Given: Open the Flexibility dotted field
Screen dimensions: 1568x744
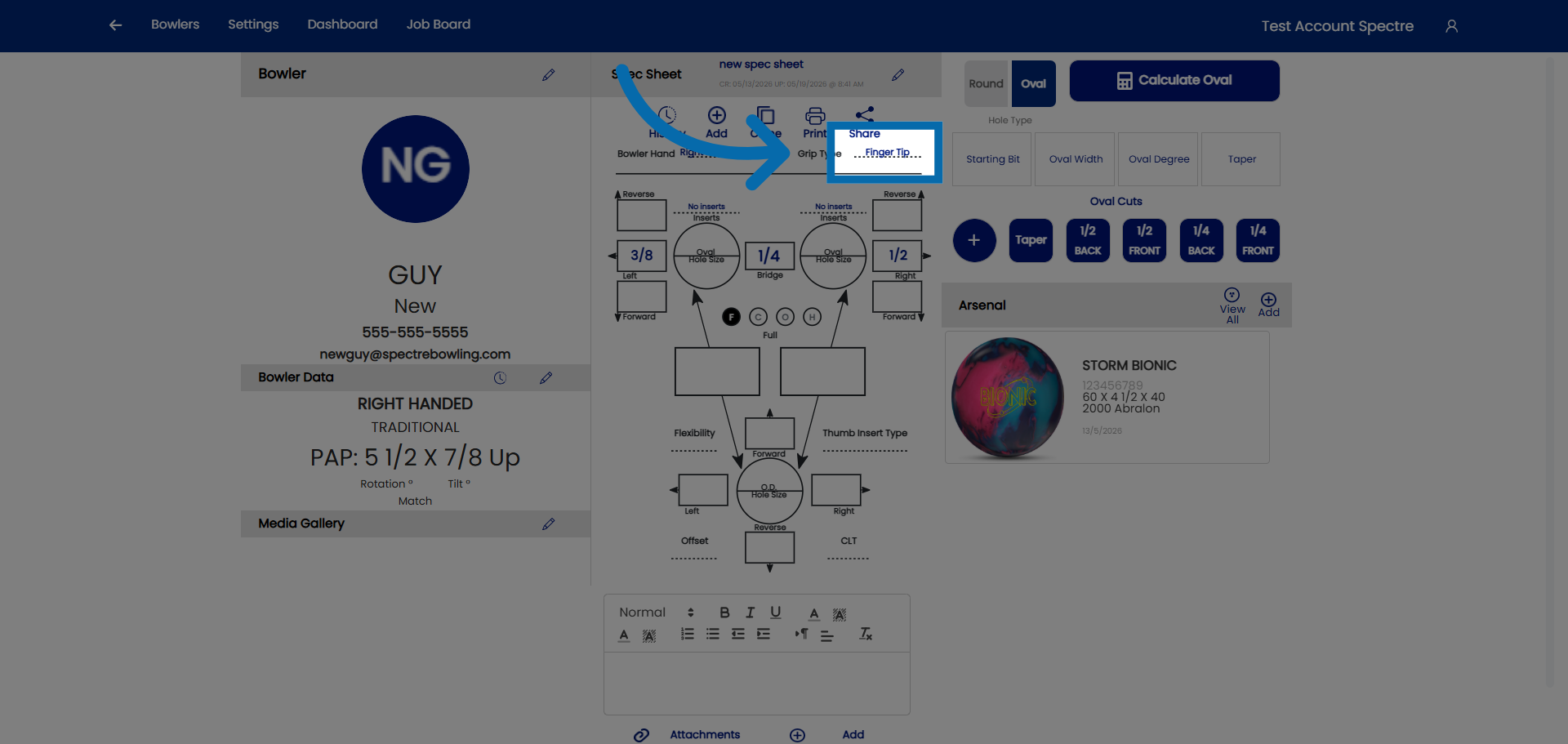Looking at the screenshot, I should [694, 446].
